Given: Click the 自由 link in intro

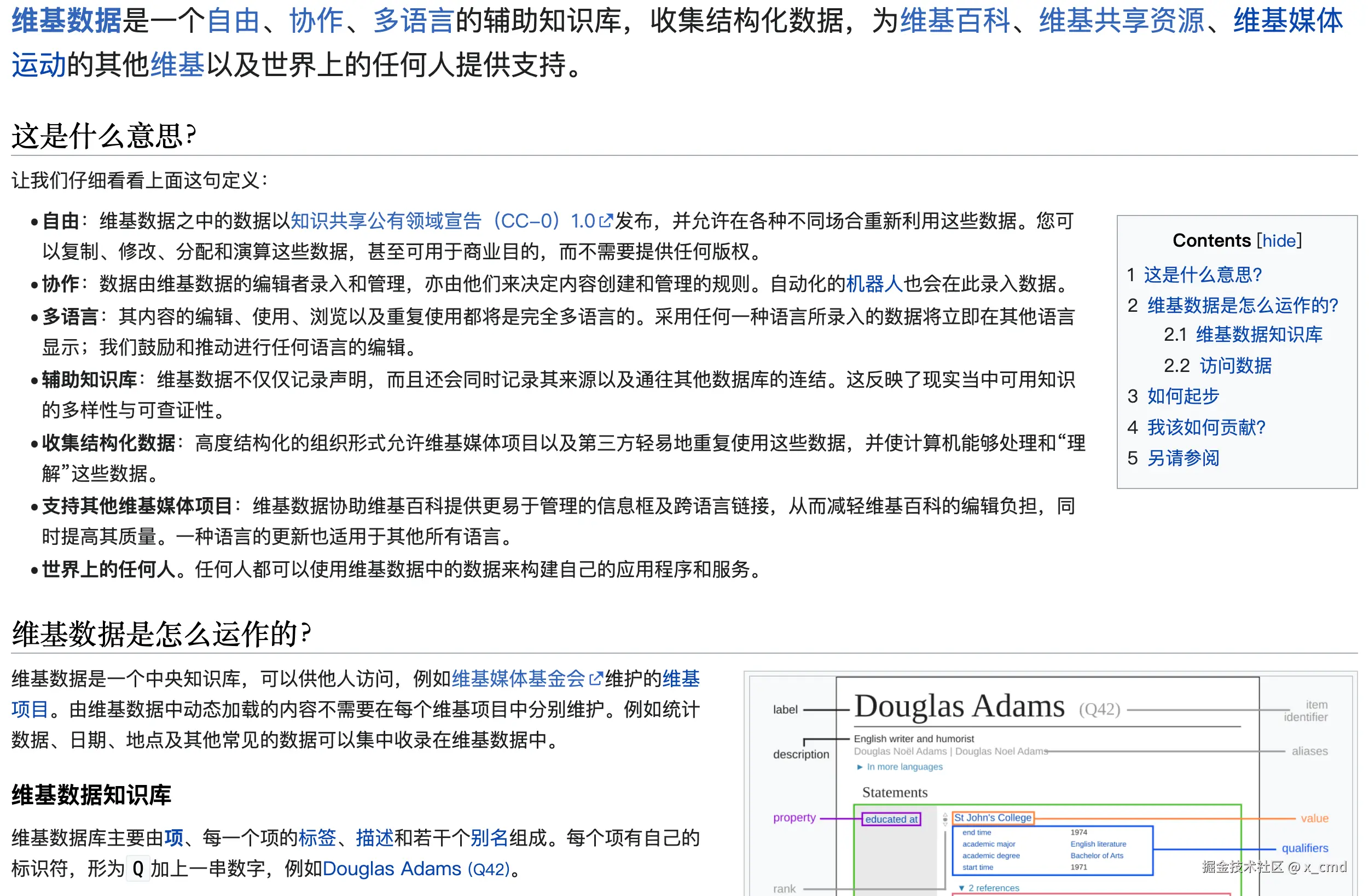Looking at the screenshot, I should (x=233, y=21).
